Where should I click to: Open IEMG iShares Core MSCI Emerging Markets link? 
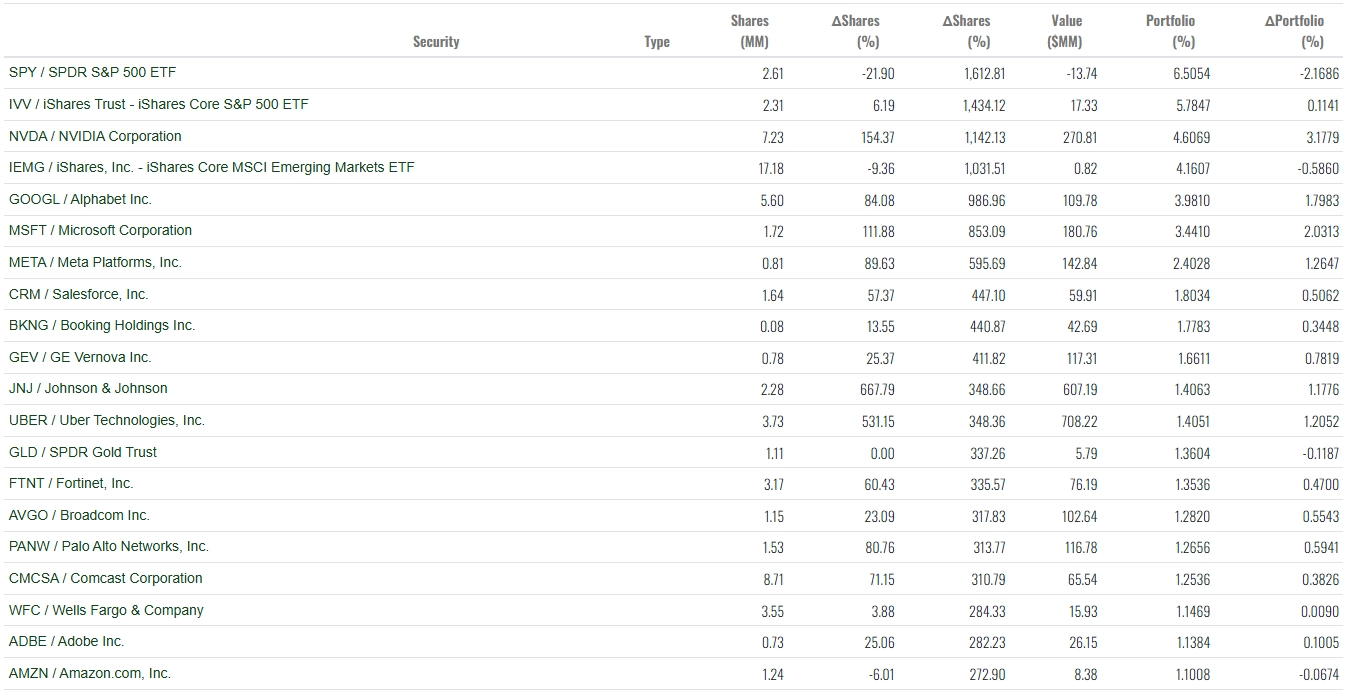(x=211, y=167)
